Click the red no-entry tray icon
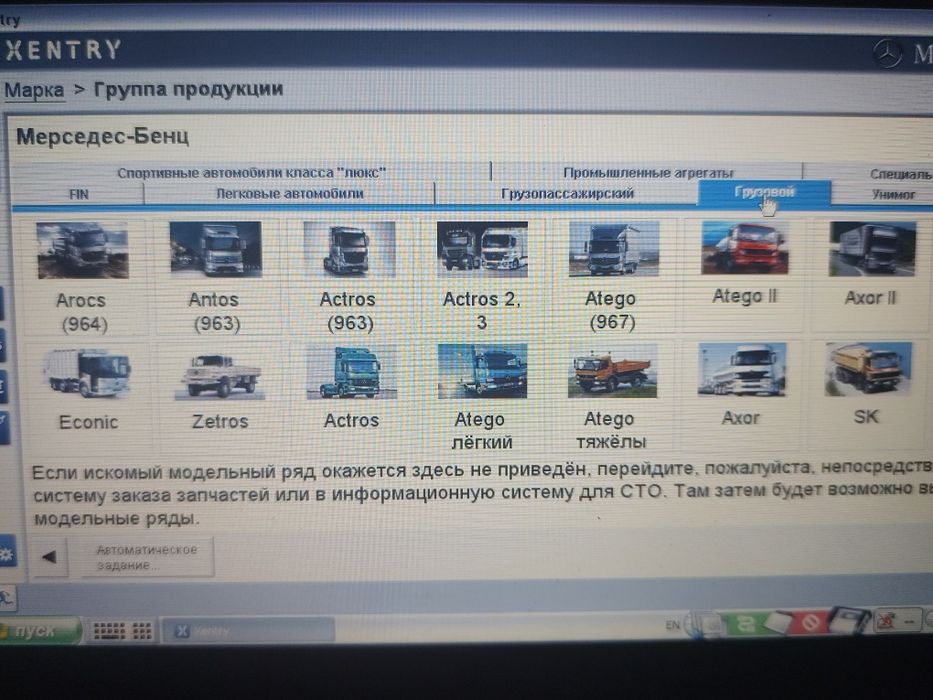This screenshot has height=700, width=933. [809, 623]
